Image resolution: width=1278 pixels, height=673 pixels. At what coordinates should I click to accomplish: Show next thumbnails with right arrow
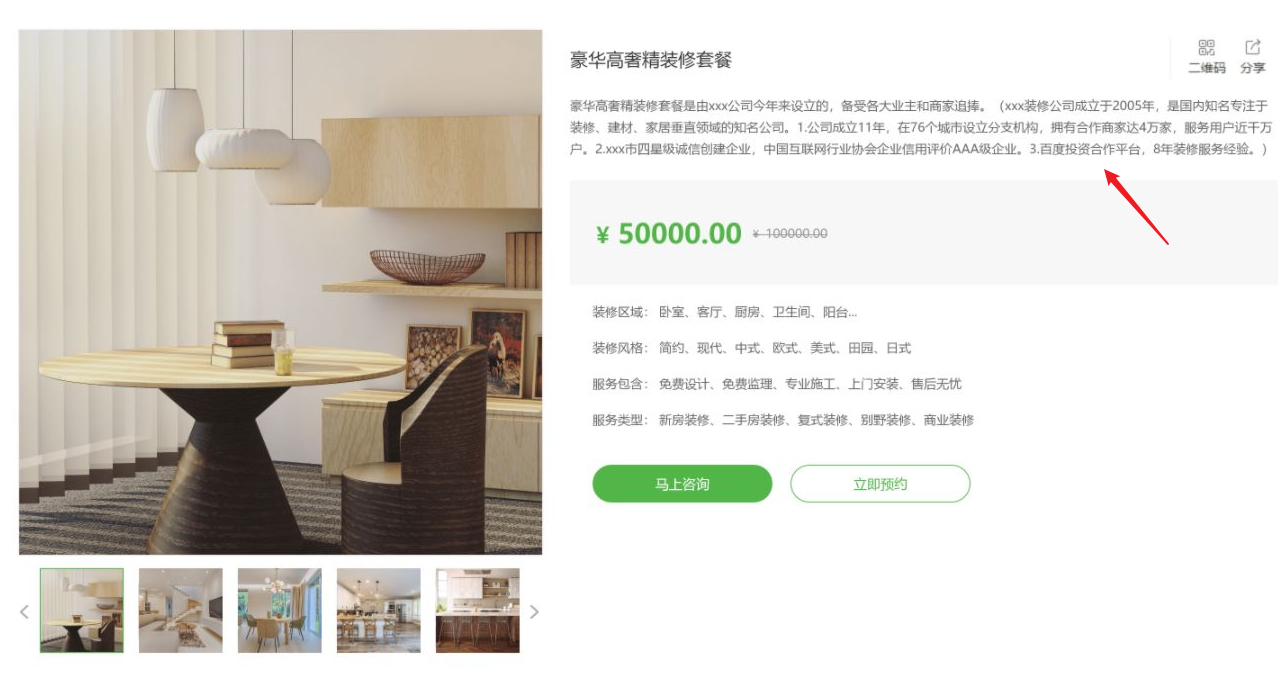[x=534, y=611]
